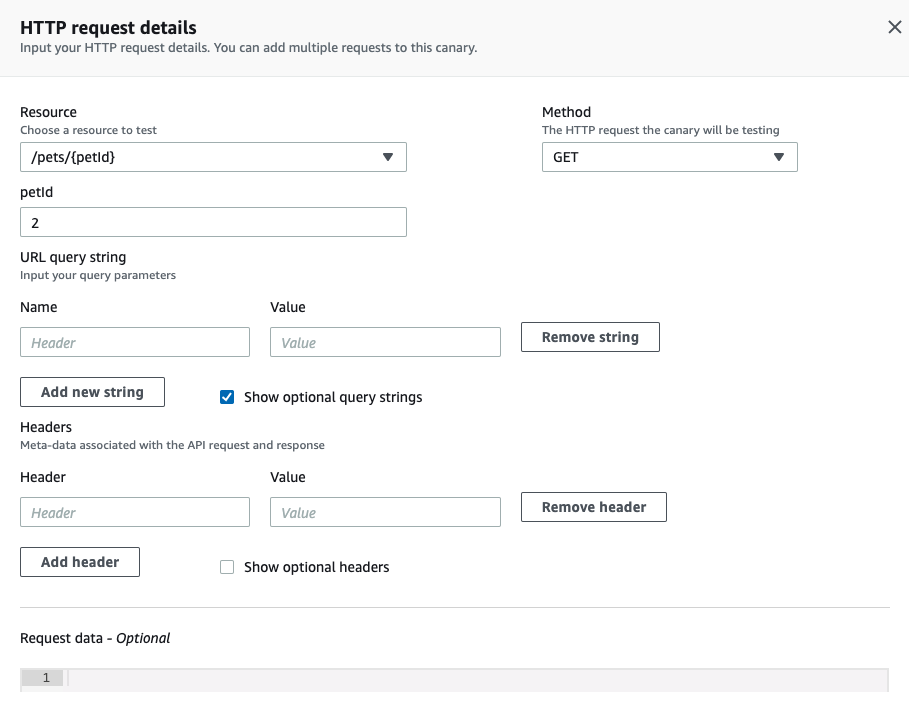Focus the petId input field
Screen dimensions: 909x706
pos(213,222)
